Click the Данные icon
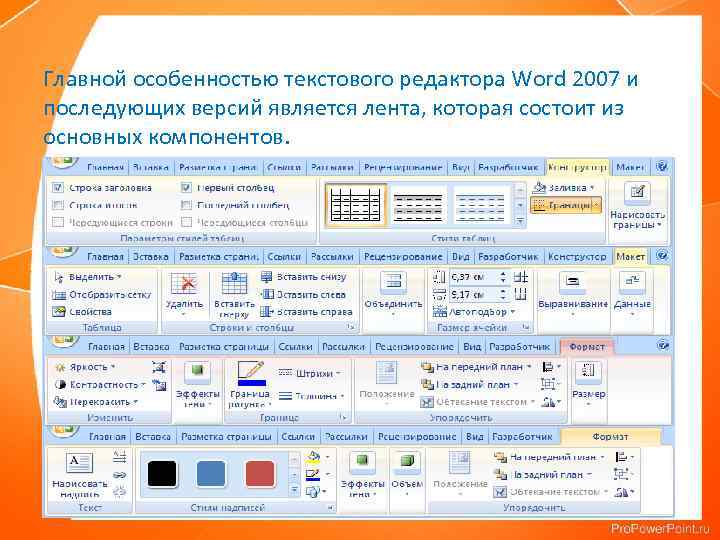The width and height of the screenshot is (720, 540). [632, 283]
